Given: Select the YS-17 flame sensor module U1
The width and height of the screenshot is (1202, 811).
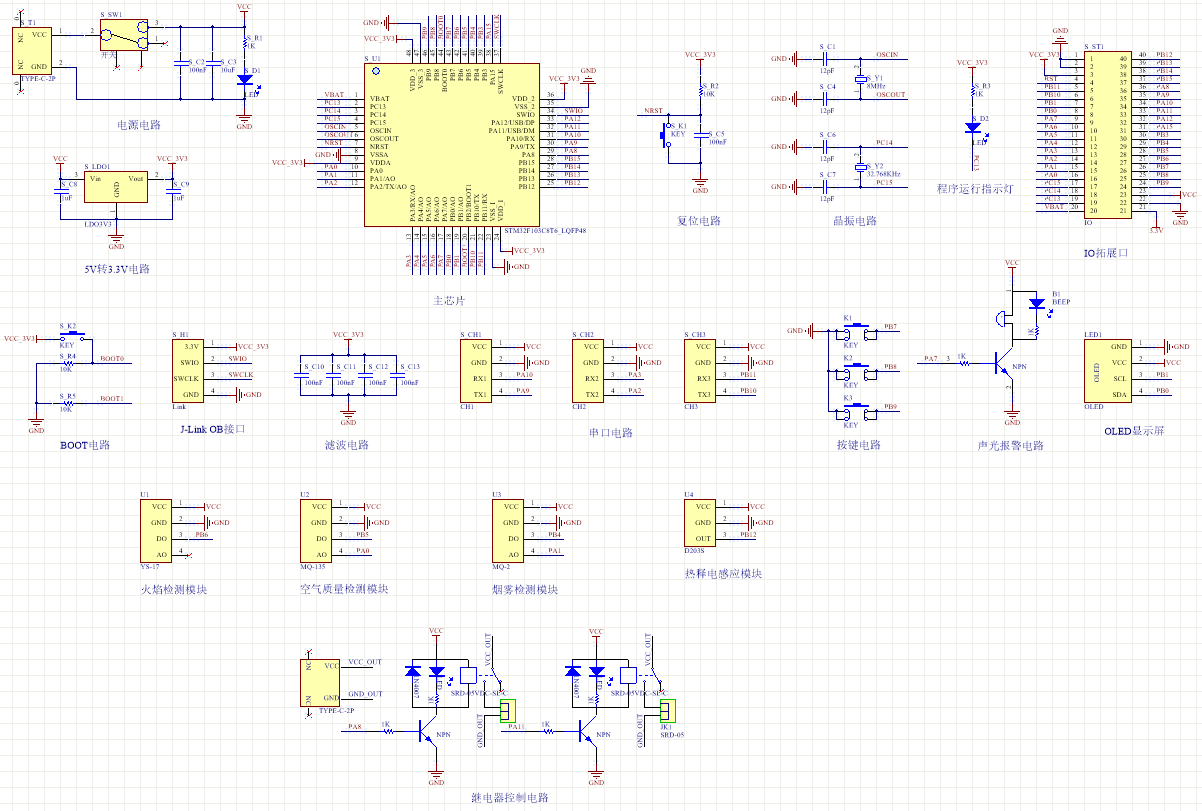Looking at the screenshot, I should tap(159, 531).
